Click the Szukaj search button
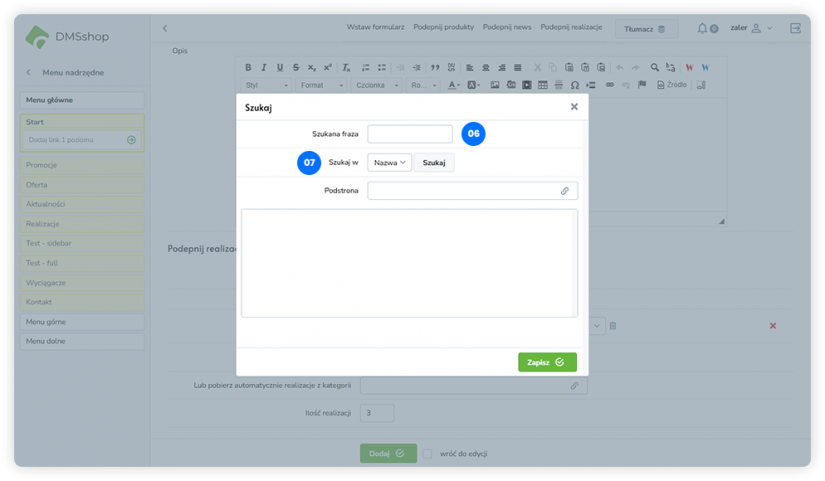 (x=434, y=162)
